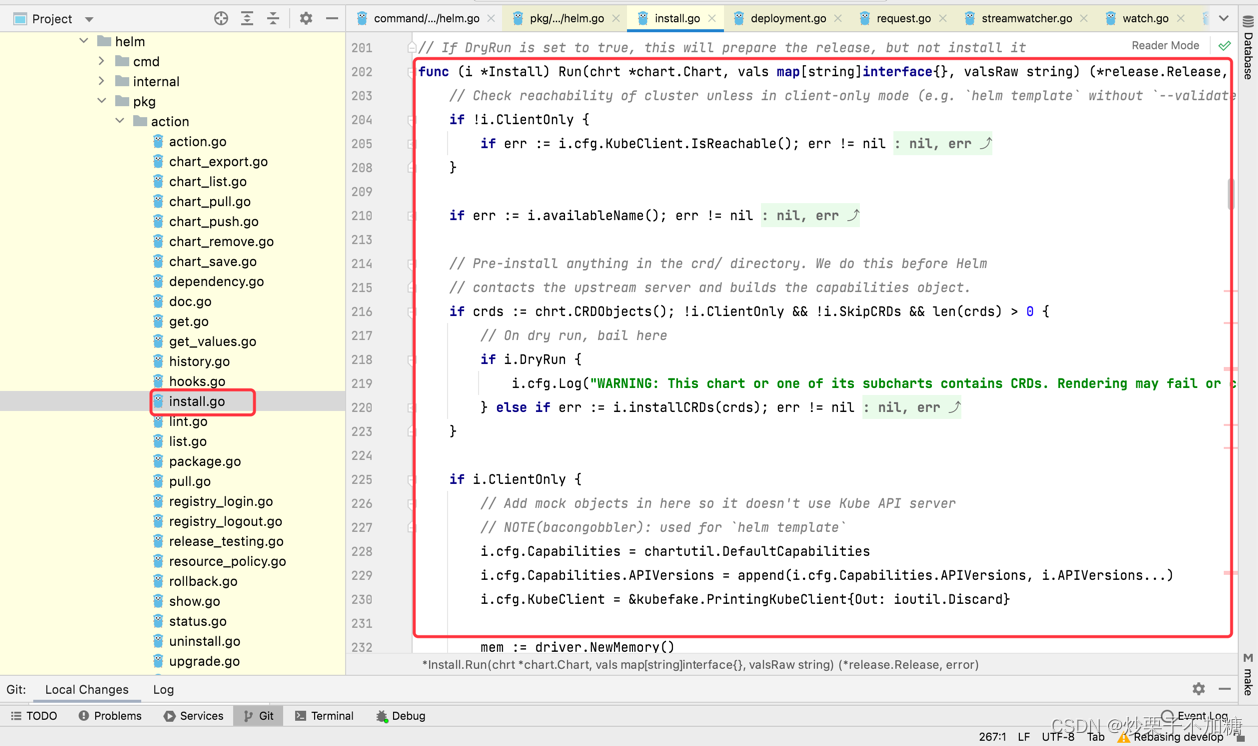Open Git panel settings gear
The image size is (1258, 746).
click(1198, 689)
